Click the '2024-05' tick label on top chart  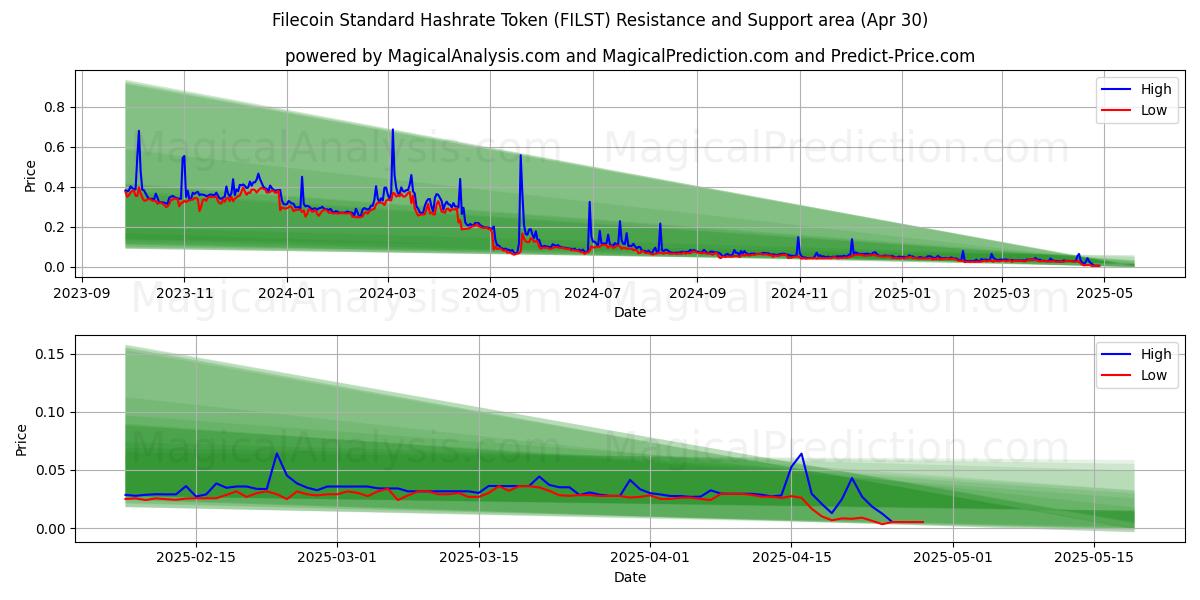click(491, 293)
